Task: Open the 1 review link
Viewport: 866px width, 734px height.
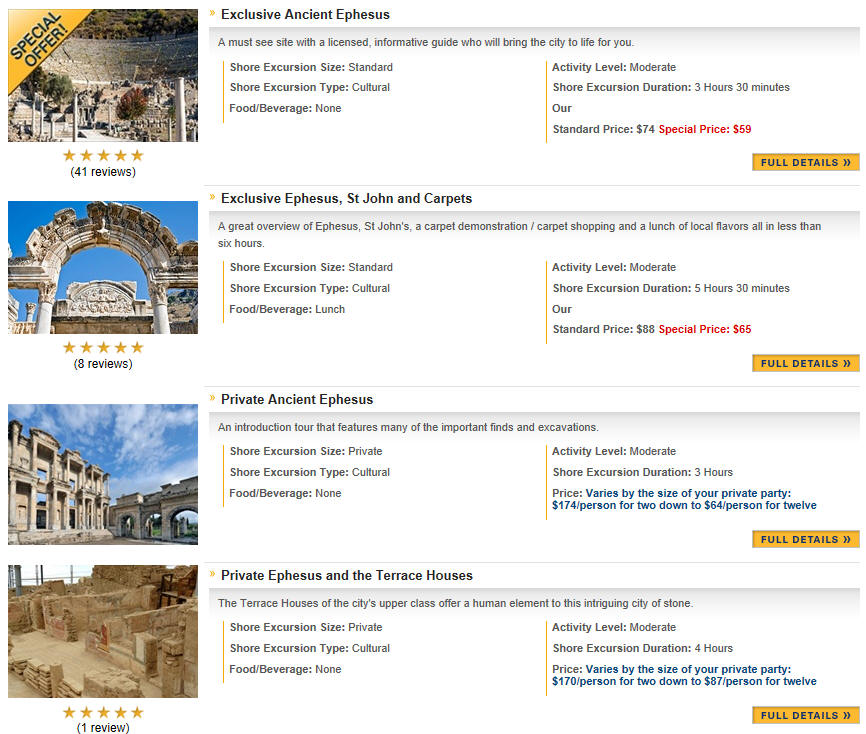Action: click(103, 727)
